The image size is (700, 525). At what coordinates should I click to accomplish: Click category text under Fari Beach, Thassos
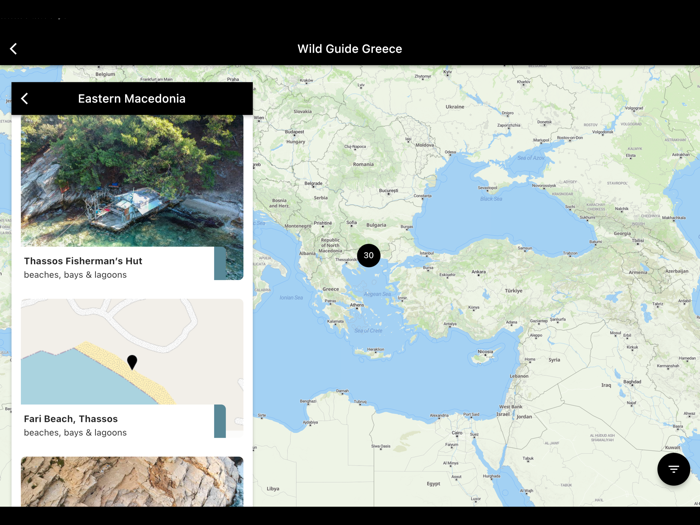(x=75, y=433)
